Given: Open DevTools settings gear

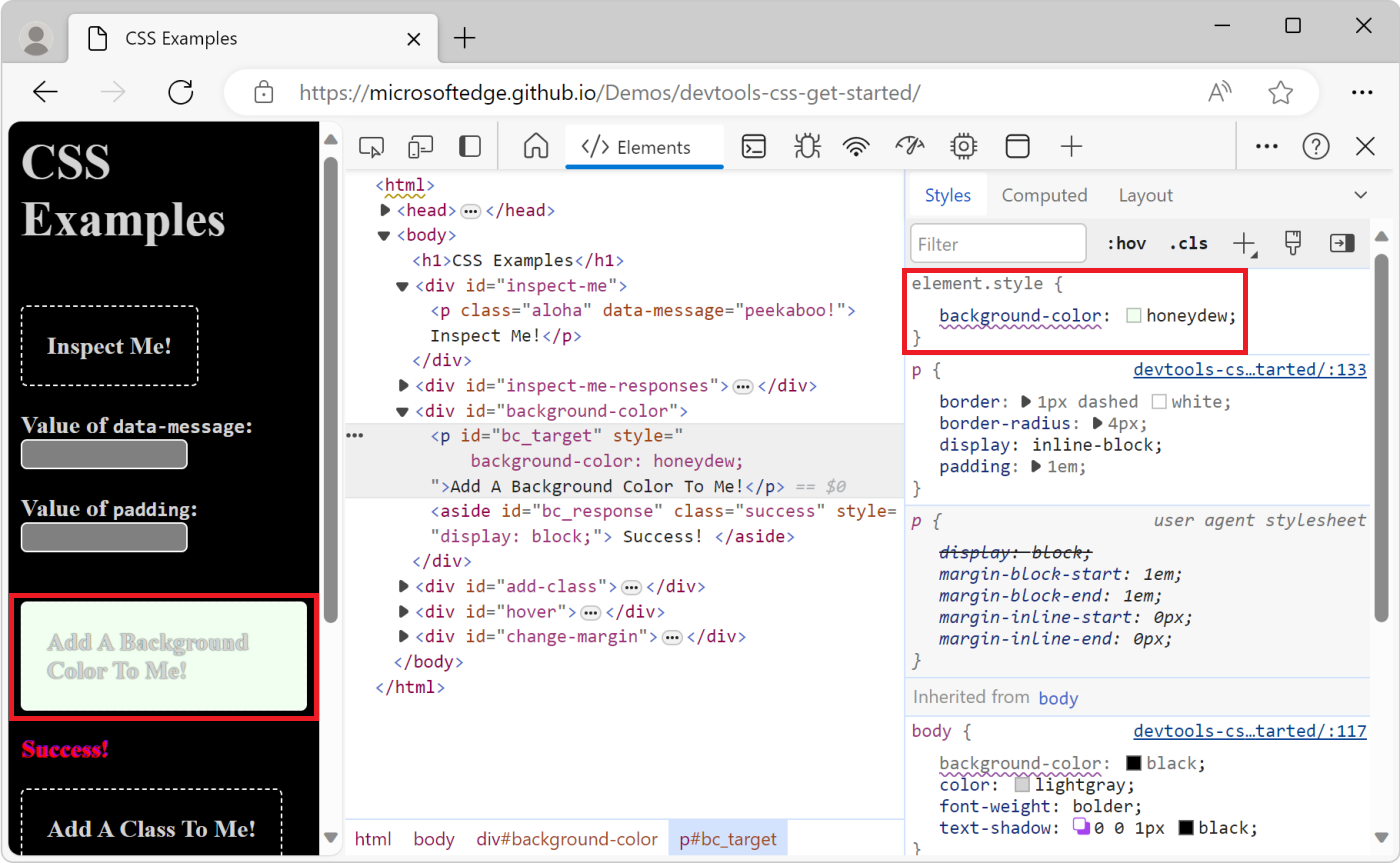Looking at the screenshot, I should [x=963, y=146].
